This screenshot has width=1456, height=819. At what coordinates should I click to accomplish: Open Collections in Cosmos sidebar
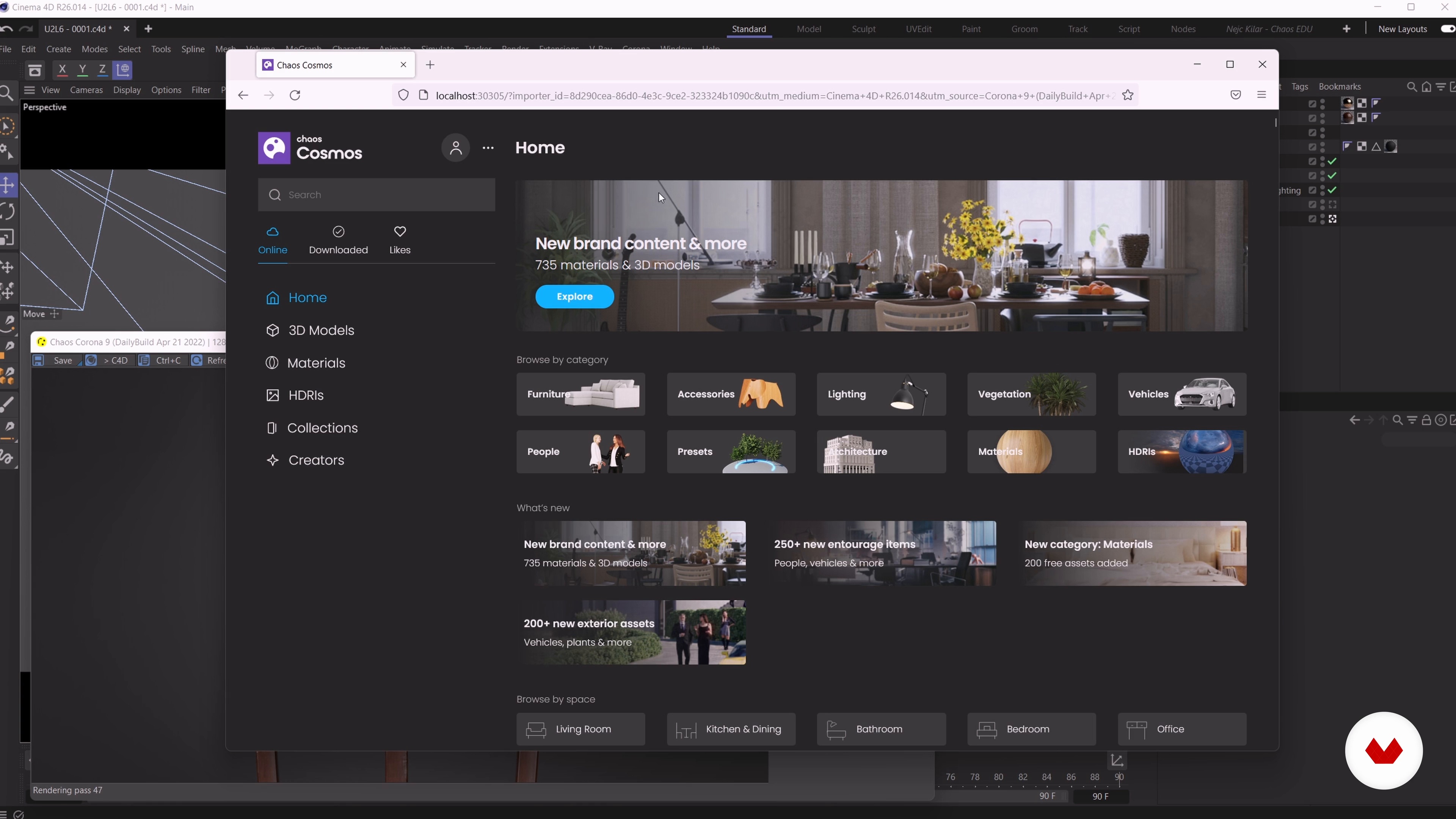tap(312, 428)
